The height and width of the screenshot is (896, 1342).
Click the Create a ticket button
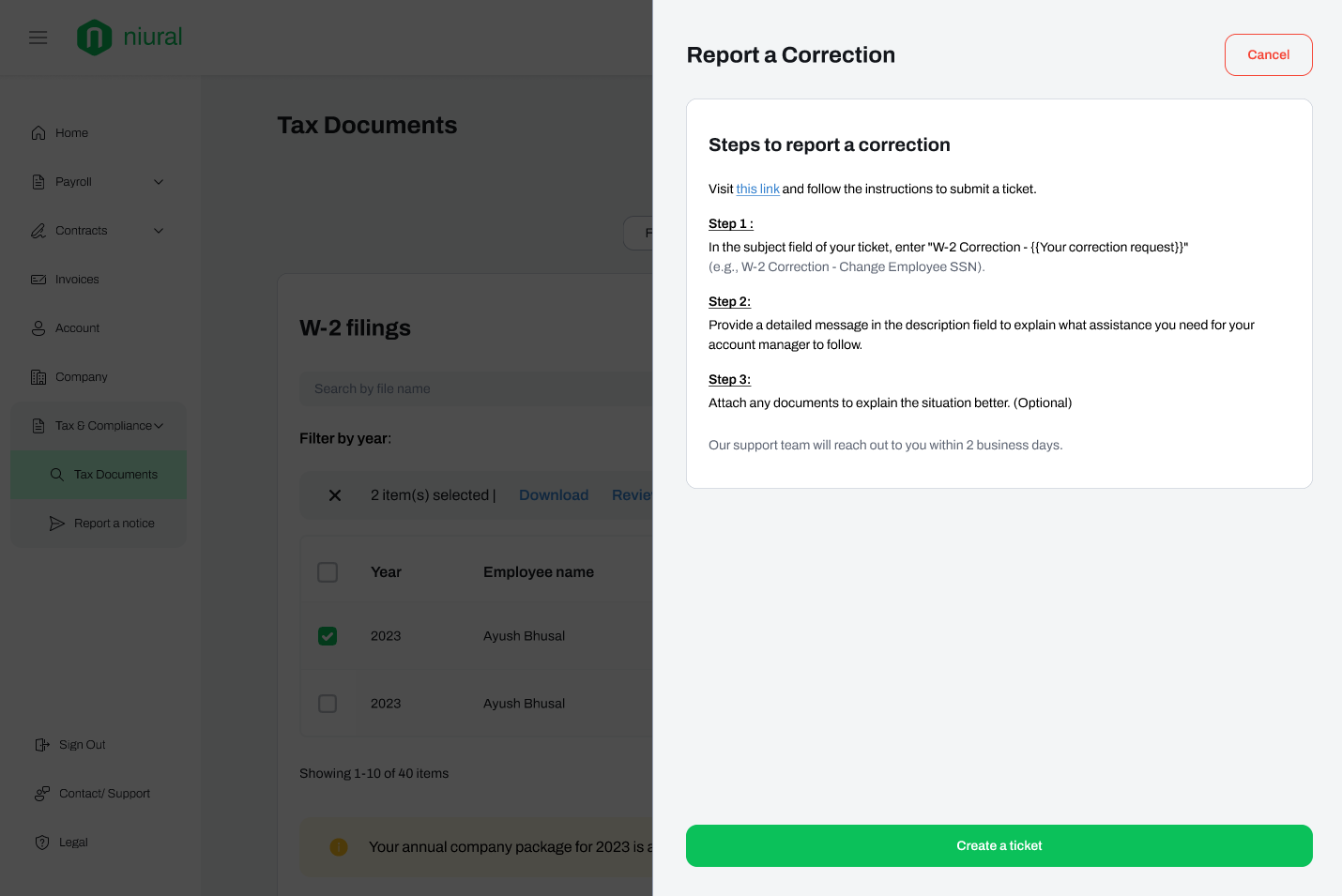[x=999, y=845]
